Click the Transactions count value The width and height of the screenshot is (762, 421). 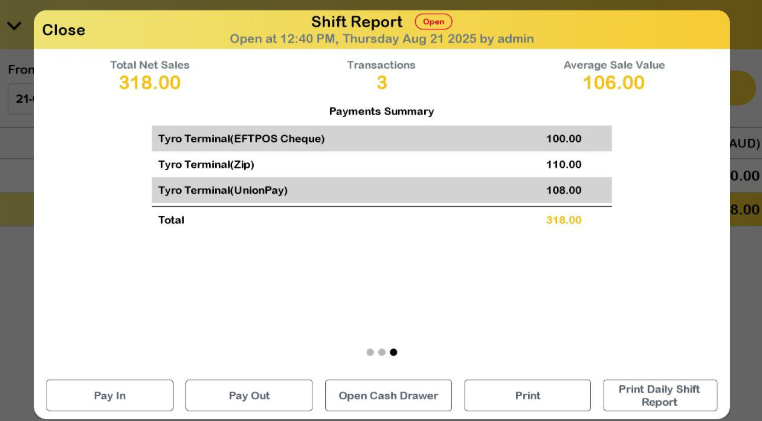(x=381, y=83)
